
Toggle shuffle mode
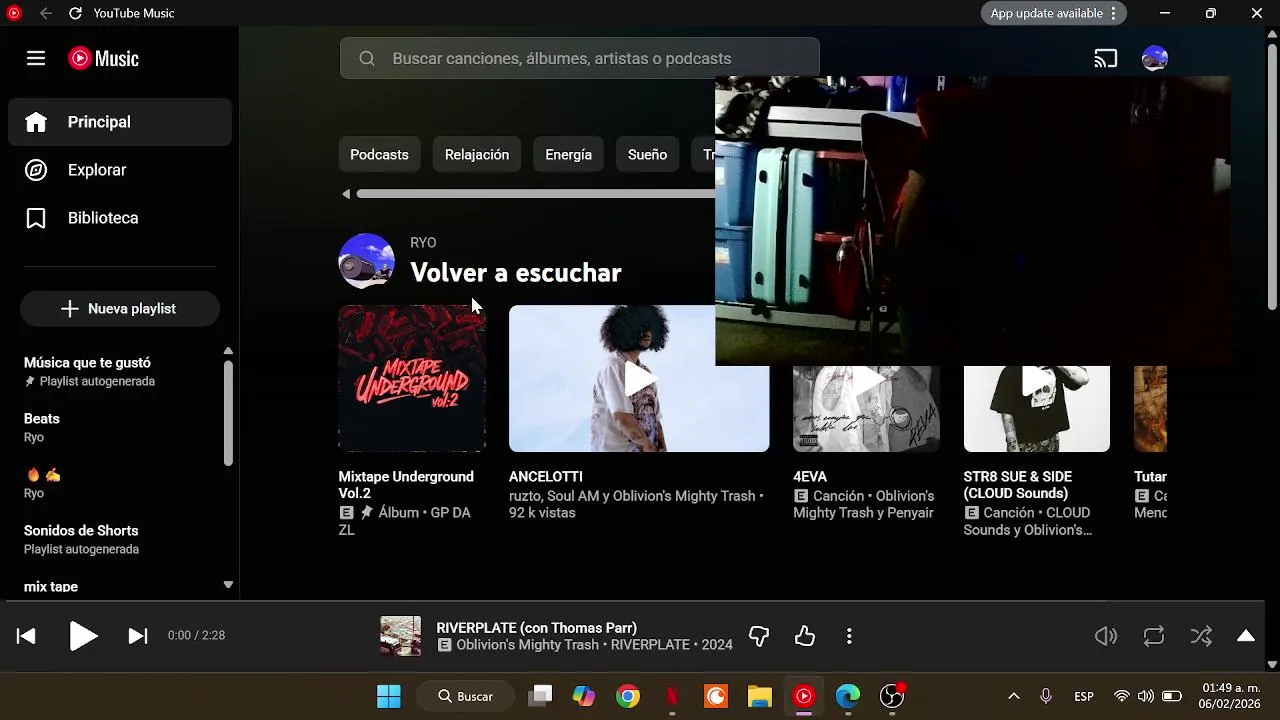pyautogui.click(x=1201, y=636)
